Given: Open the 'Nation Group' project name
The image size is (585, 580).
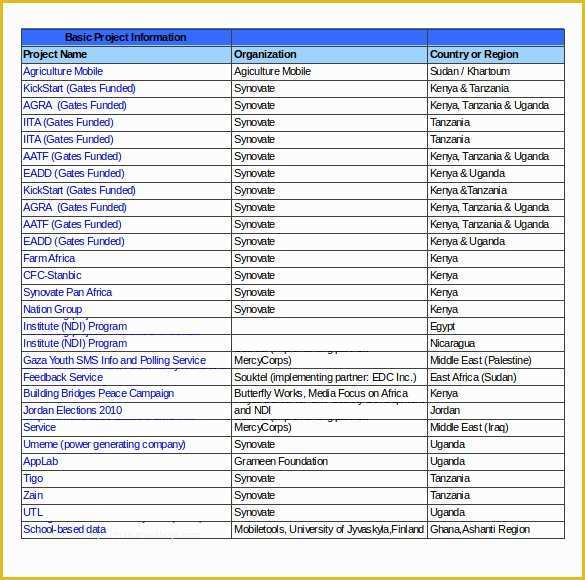Looking at the screenshot, I should tap(53, 309).
